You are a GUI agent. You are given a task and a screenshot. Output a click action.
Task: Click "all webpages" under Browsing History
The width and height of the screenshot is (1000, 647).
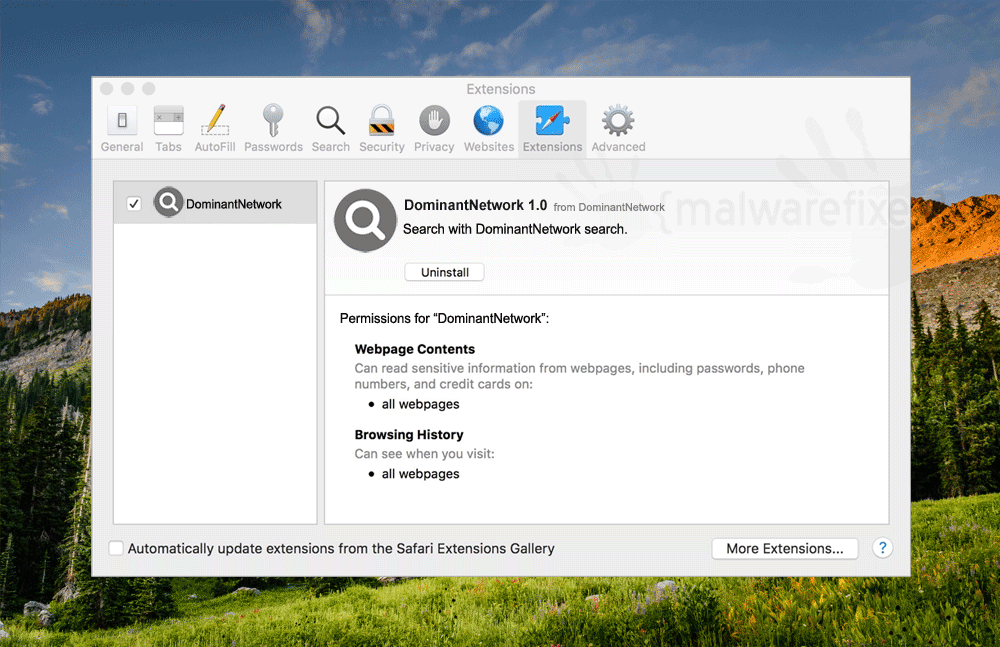(420, 473)
